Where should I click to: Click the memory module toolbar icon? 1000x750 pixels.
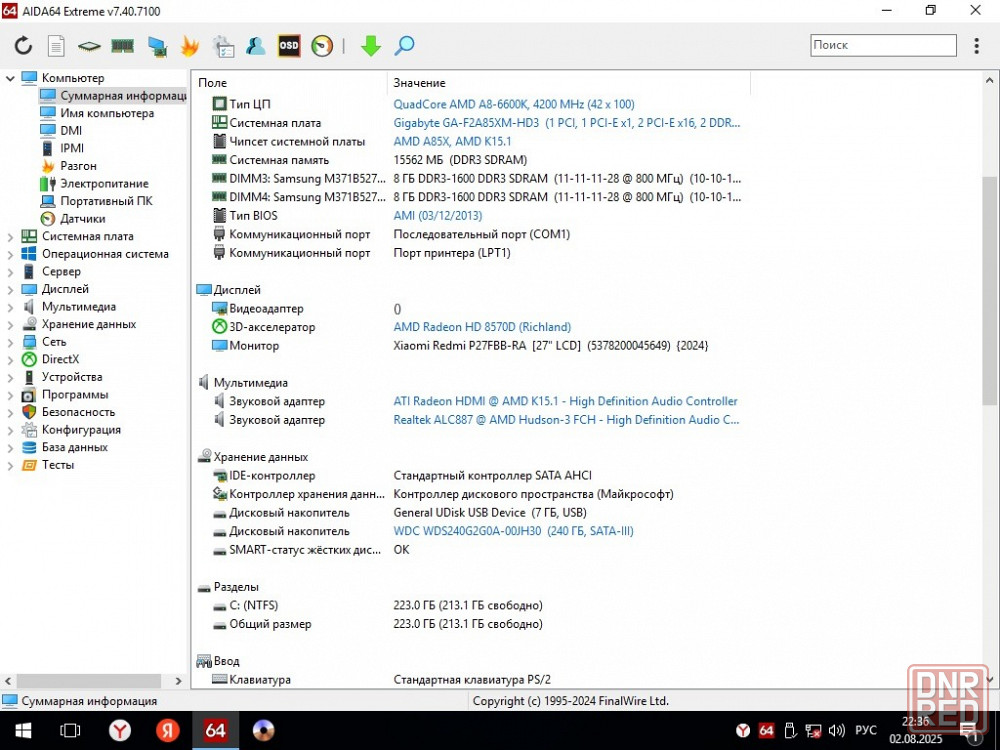pos(122,45)
